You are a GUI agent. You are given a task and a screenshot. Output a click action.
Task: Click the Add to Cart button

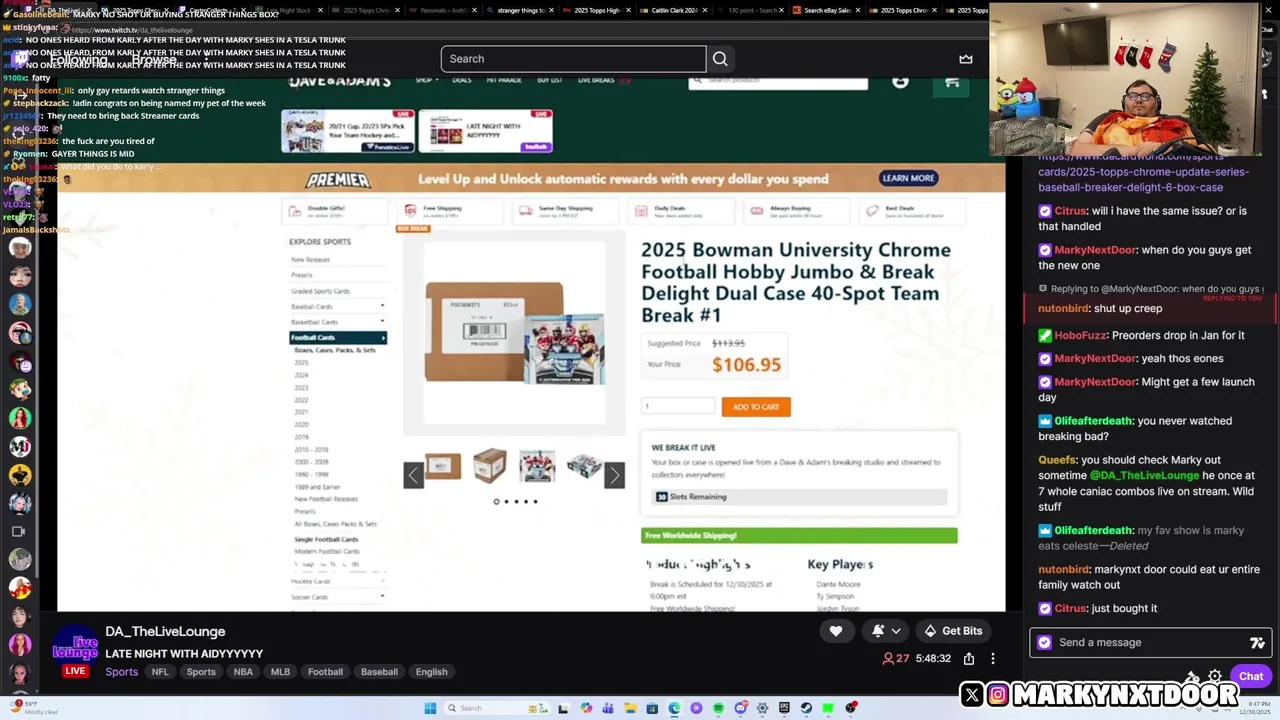(x=756, y=407)
